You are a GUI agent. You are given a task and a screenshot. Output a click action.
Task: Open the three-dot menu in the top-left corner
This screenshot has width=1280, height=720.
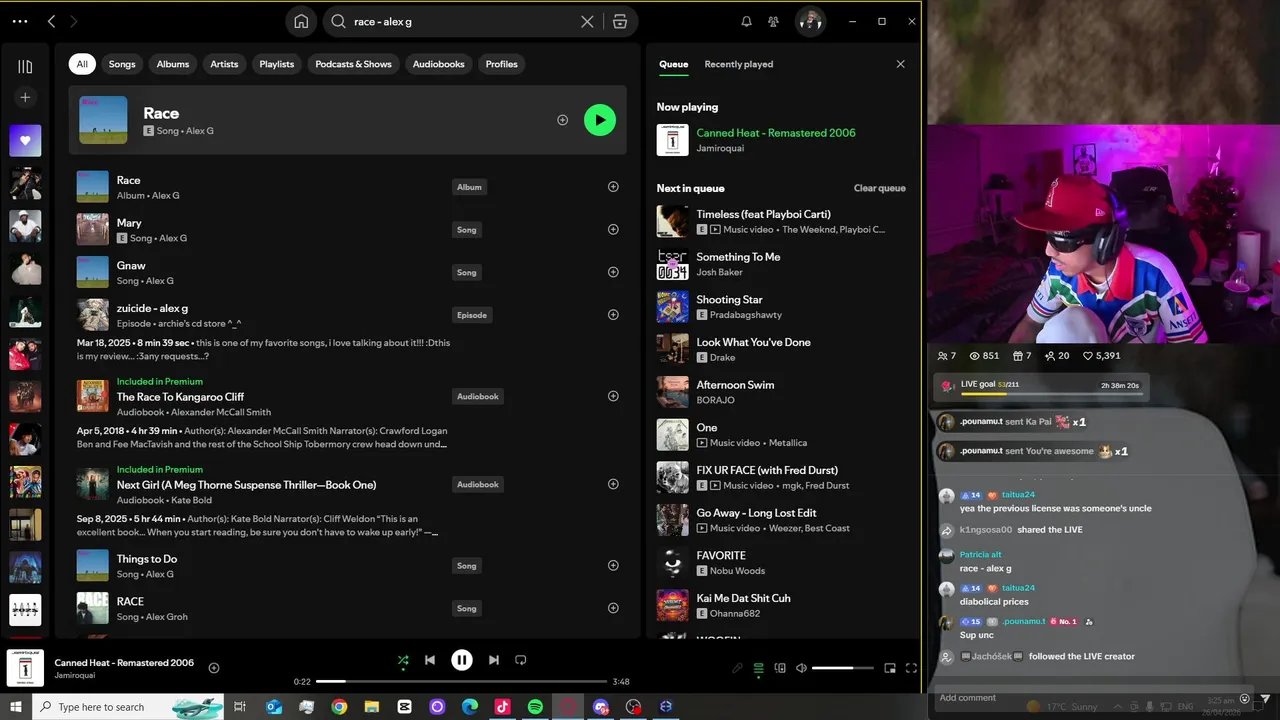(20, 21)
